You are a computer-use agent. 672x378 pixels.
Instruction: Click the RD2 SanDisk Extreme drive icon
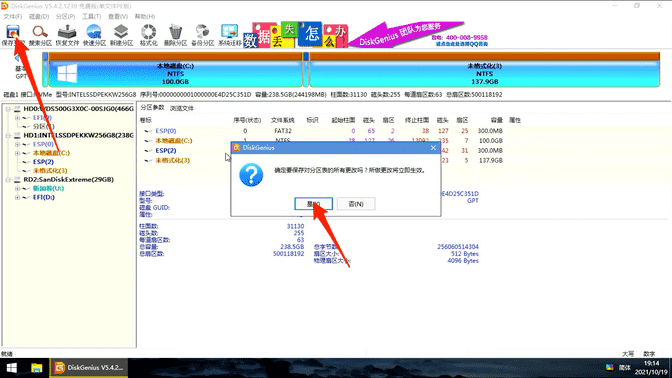17,180
